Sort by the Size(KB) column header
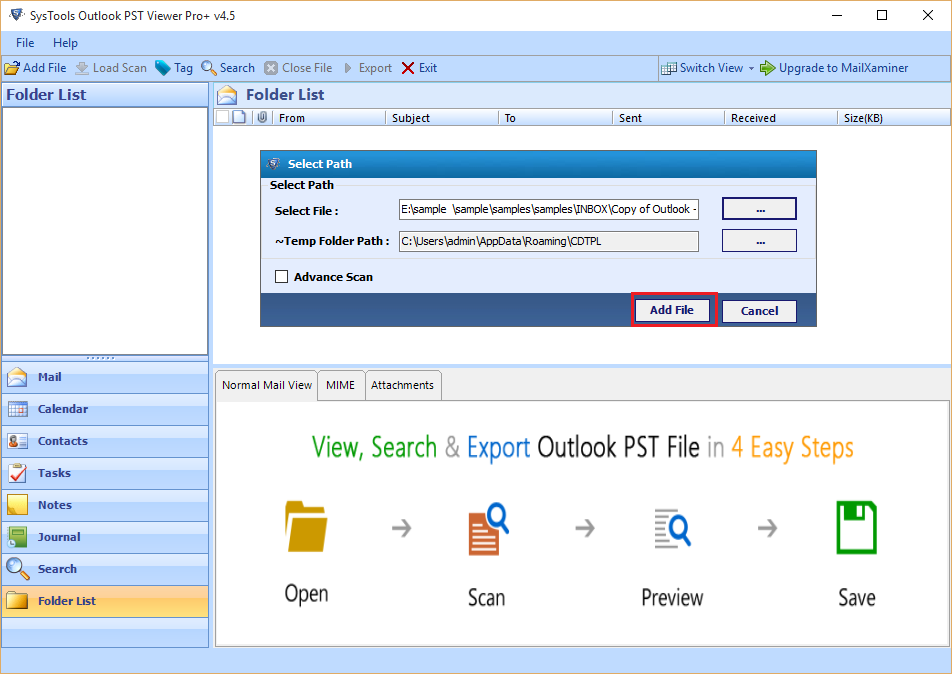The image size is (952, 674). pos(894,118)
